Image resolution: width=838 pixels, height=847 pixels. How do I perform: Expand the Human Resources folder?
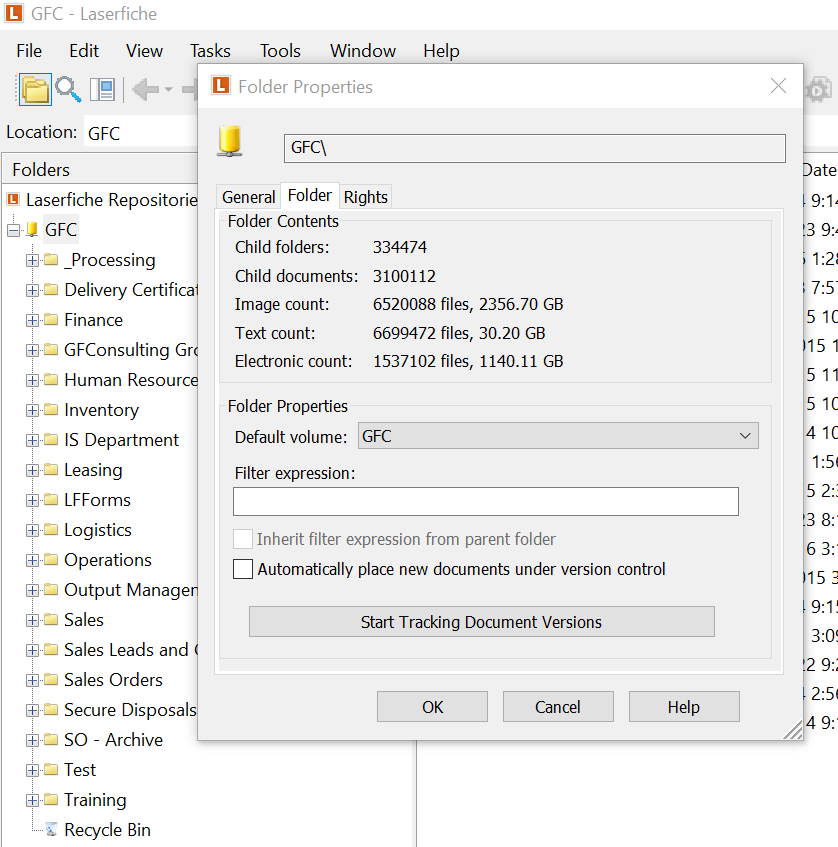pos(32,380)
